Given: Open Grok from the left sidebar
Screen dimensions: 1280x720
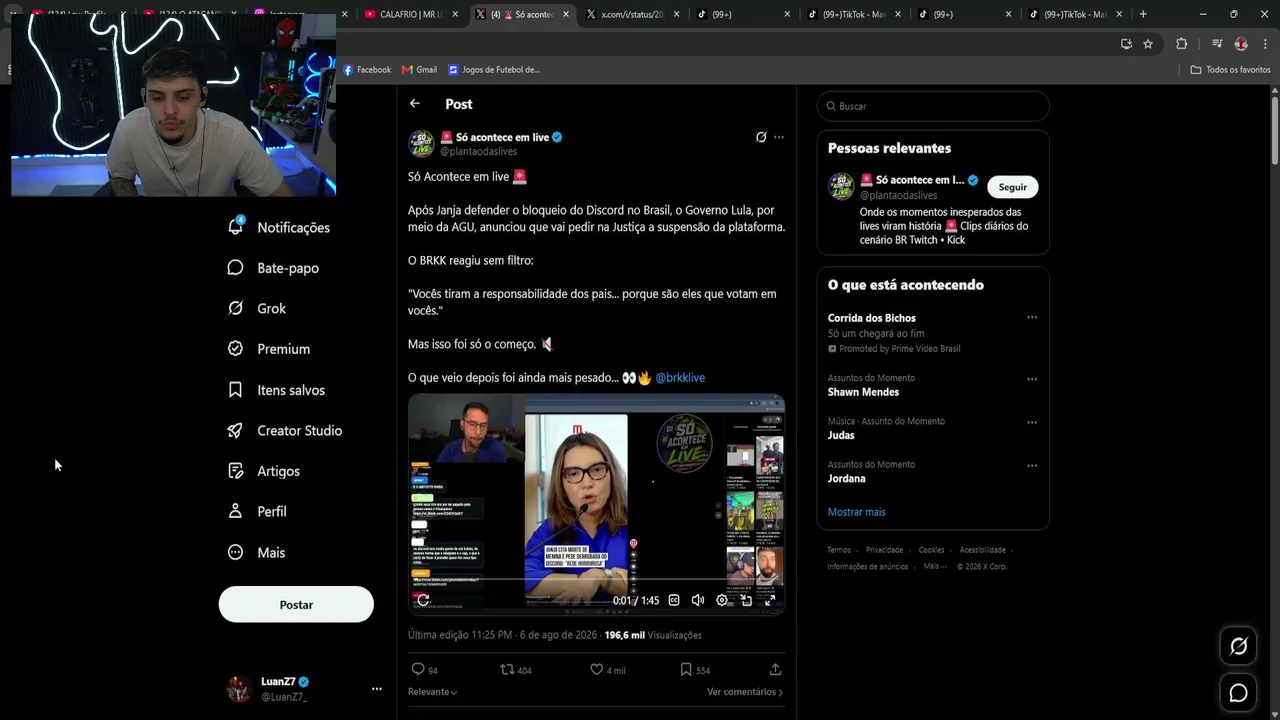Looking at the screenshot, I should pyautogui.click(x=257, y=308).
